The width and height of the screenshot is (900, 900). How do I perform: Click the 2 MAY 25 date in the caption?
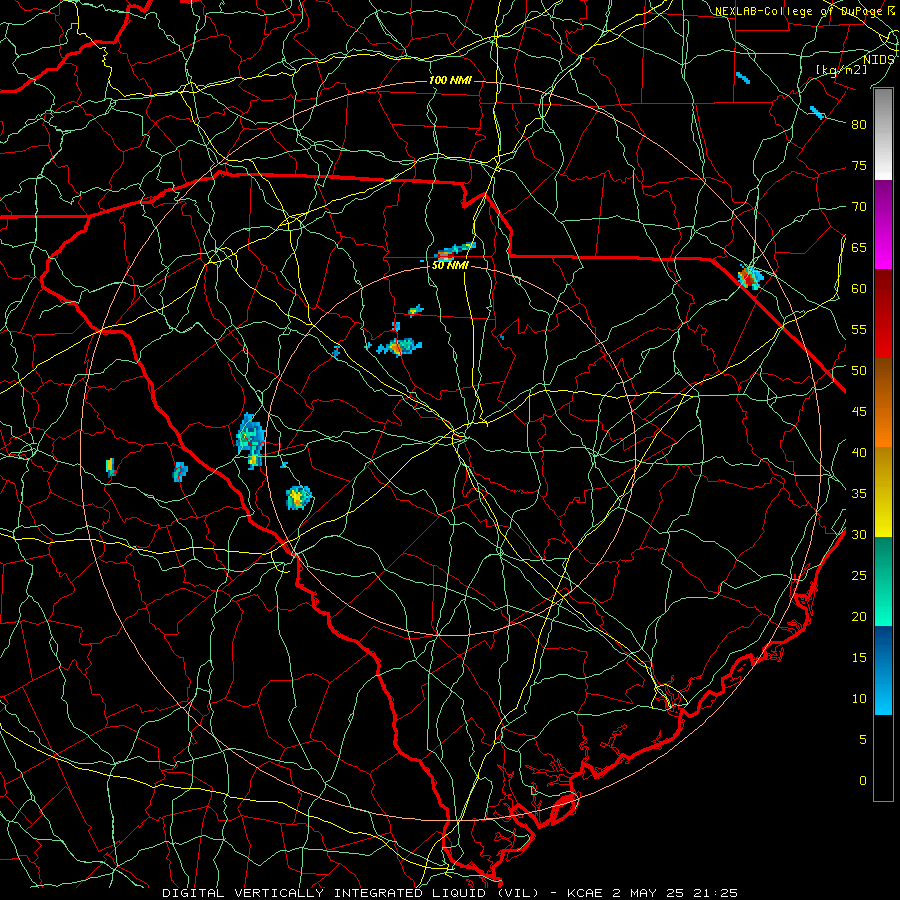647,893
